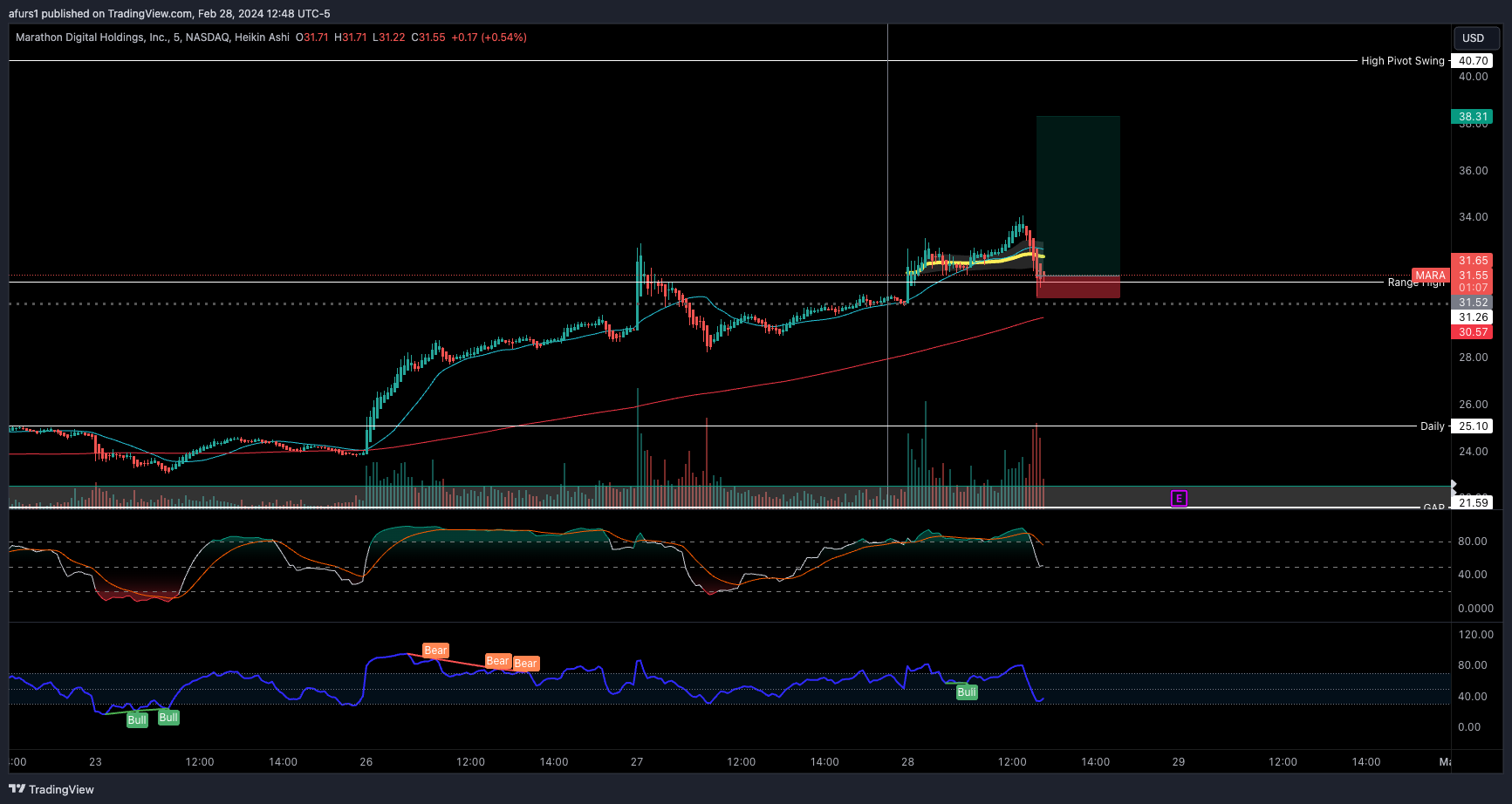Click the red 31.65 price label
This screenshot has height=804, width=1512.
pyautogui.click(x=1473, y=261)
